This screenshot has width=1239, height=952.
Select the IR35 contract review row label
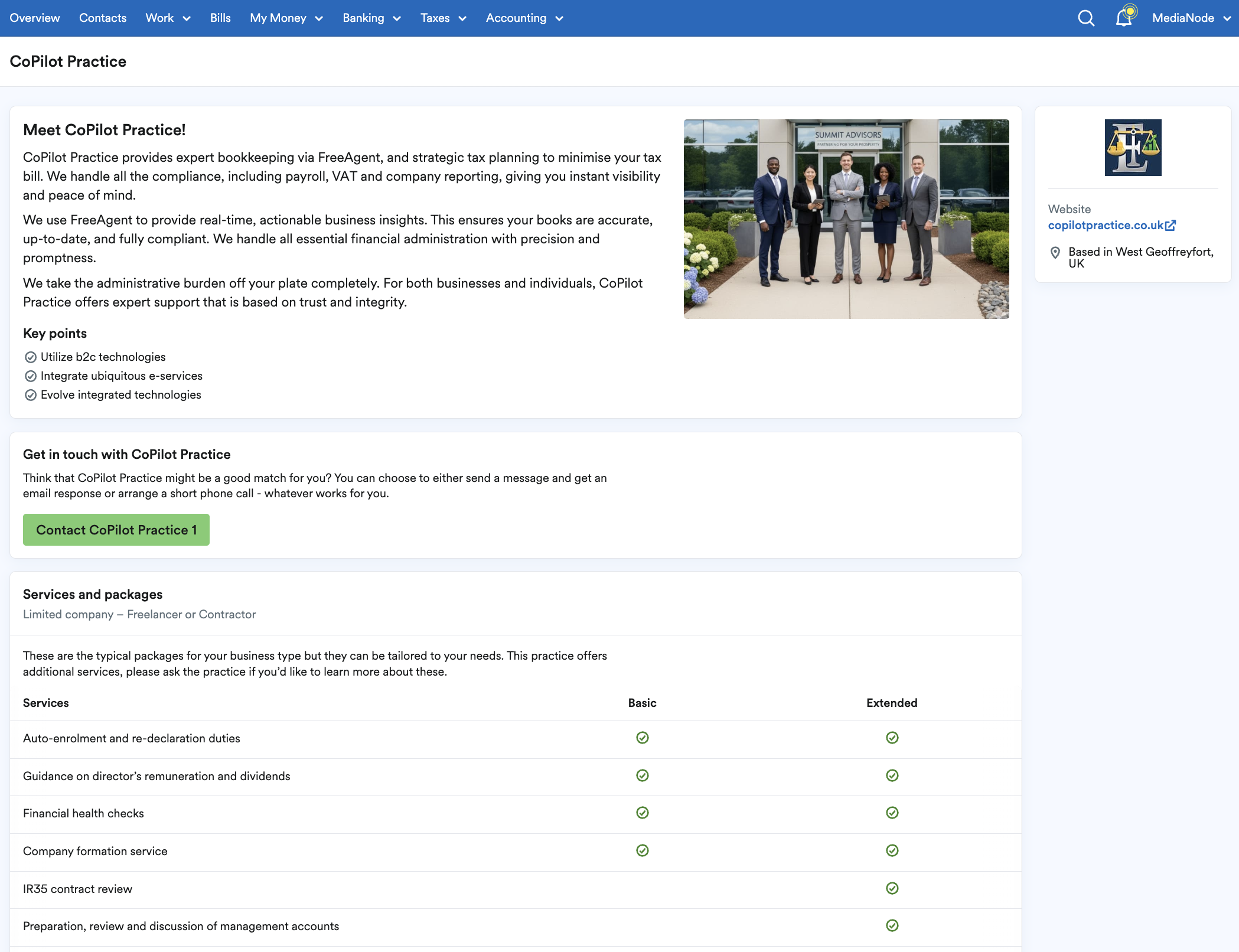[77, 889]
